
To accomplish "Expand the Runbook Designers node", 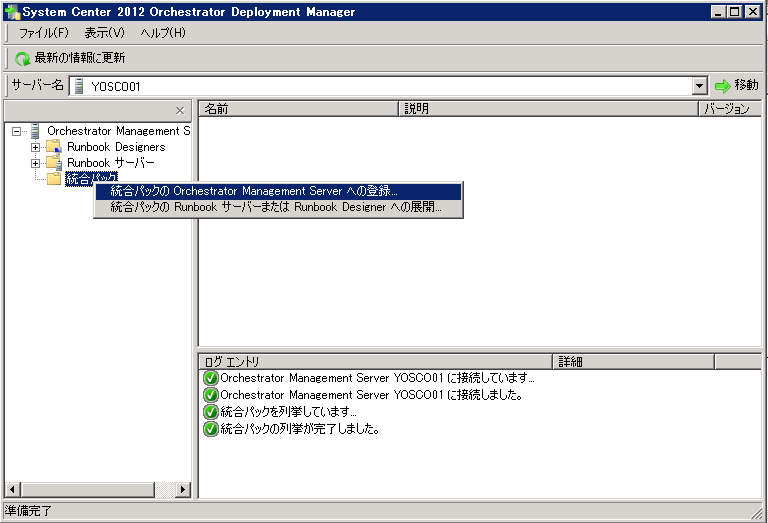I will 35,147.
